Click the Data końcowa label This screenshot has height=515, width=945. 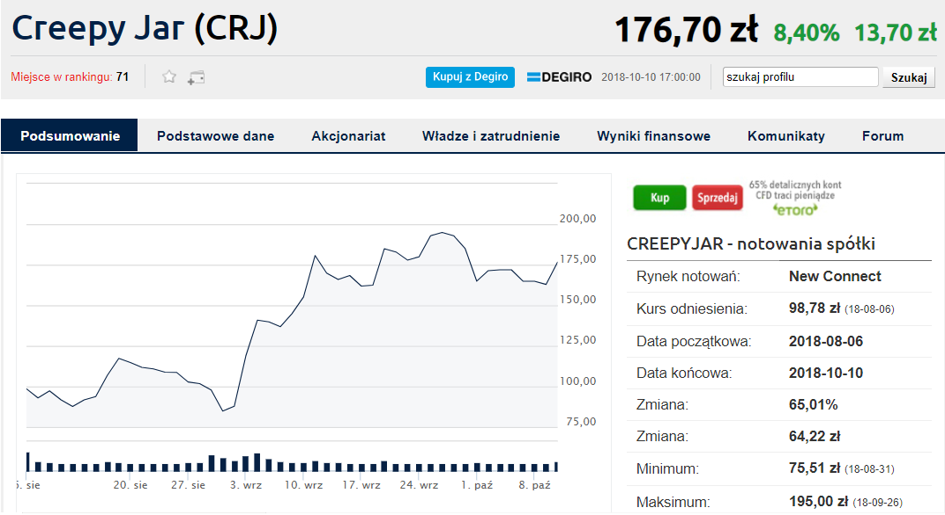coord(684,373)
